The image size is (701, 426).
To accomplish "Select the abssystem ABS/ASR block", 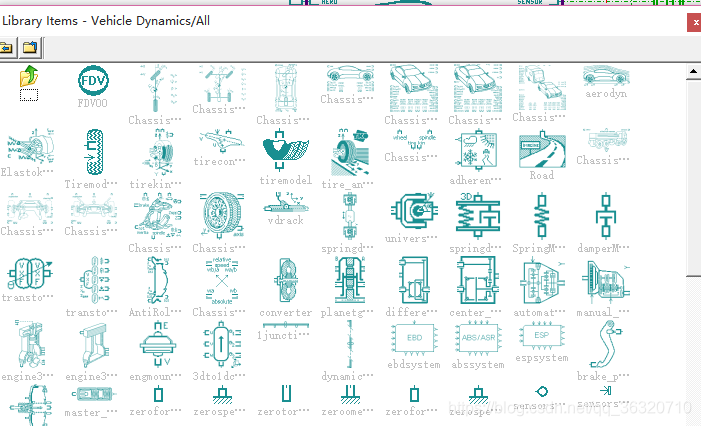I will pyautogui.click(x=477, y=338).
